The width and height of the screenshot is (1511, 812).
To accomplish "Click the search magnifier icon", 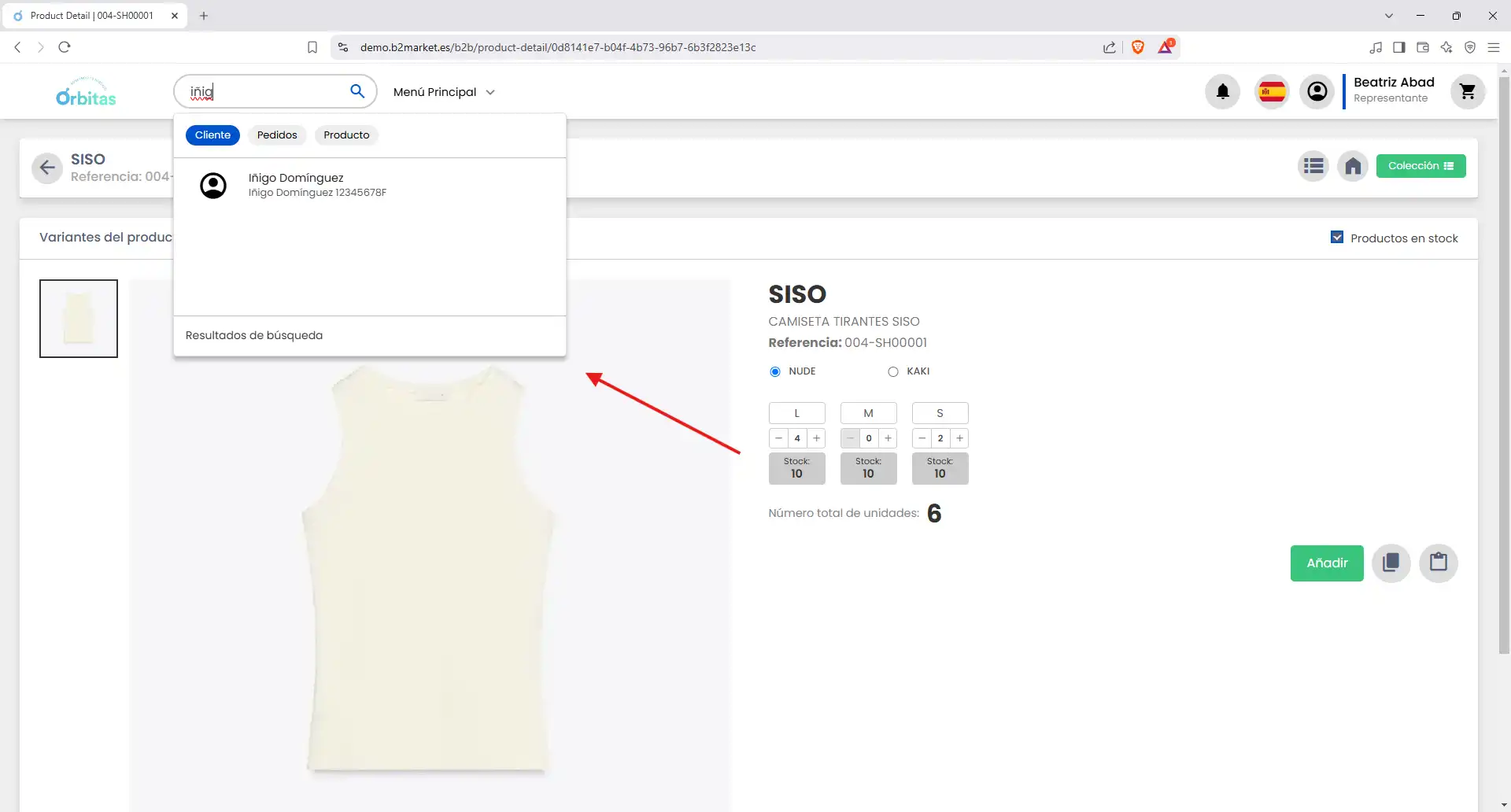I will [357, 91].
